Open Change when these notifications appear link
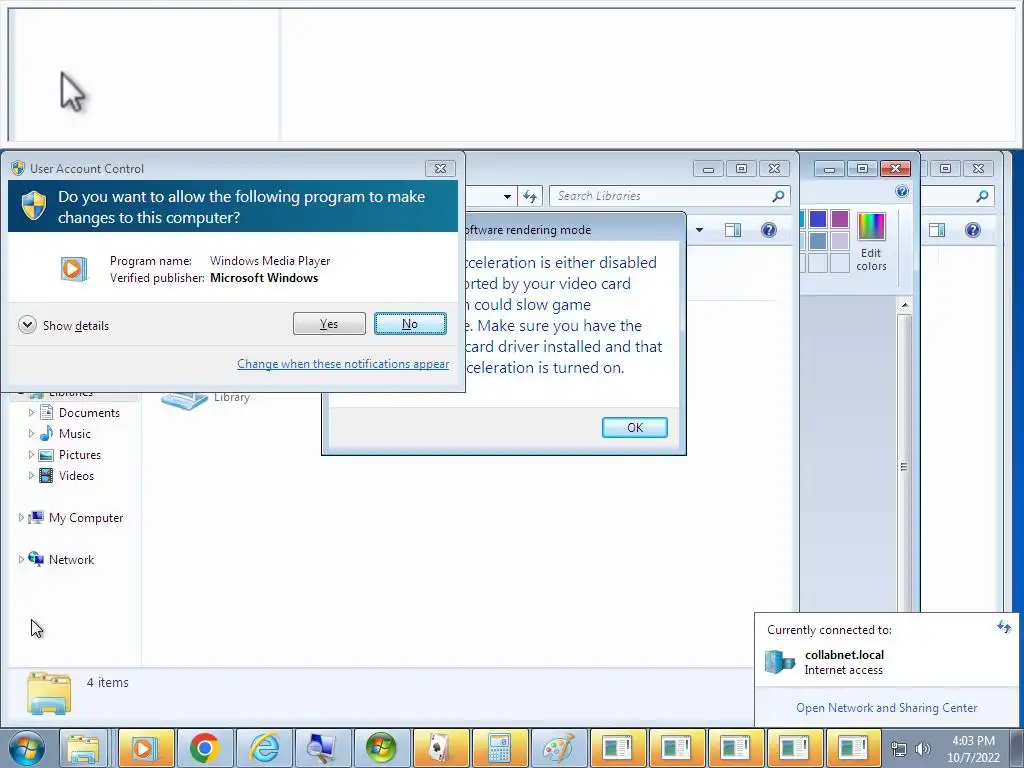Screen dimensions: 1024x768 click(343, 364)
